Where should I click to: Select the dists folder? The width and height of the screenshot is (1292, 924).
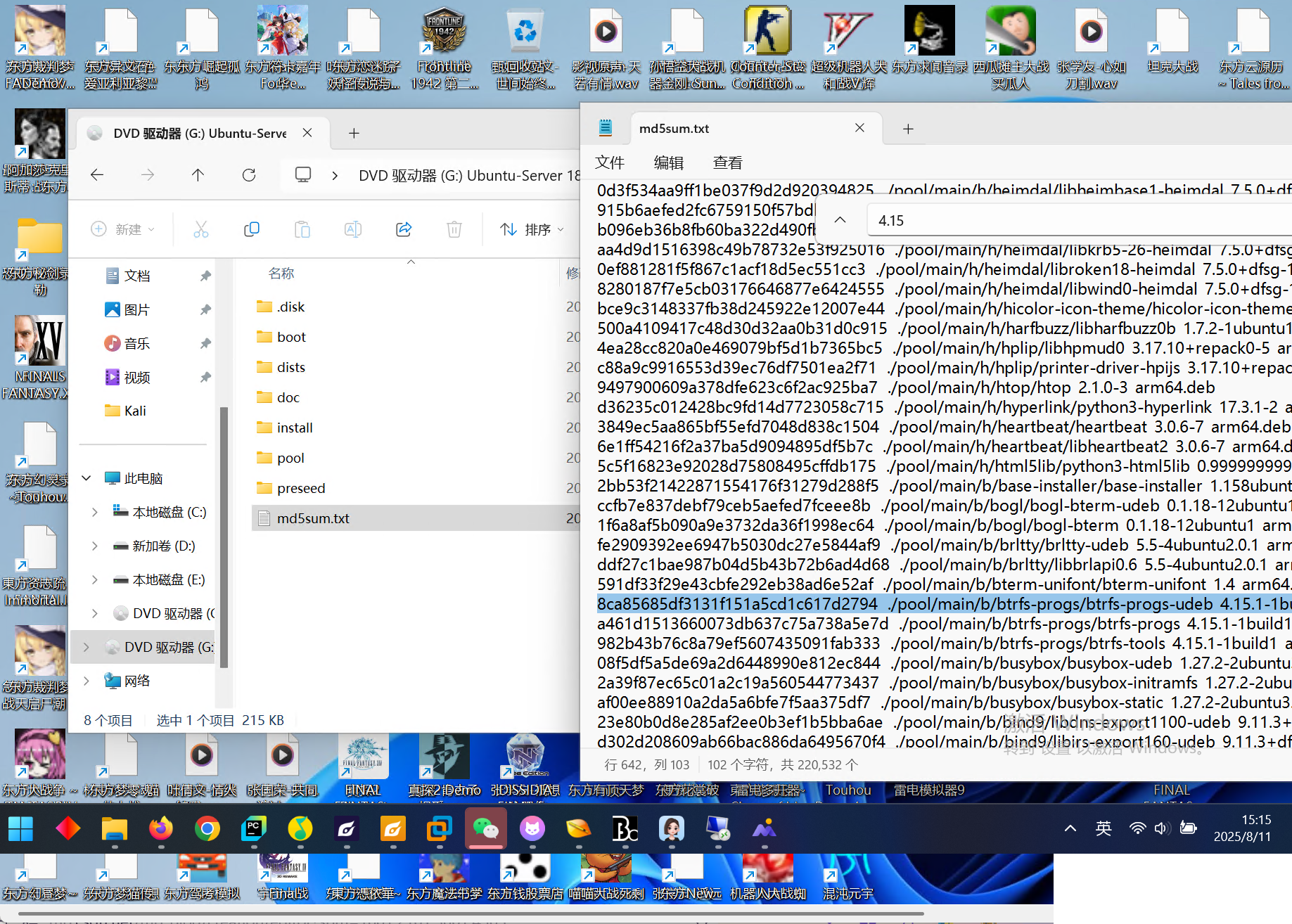pyautogui.click(x=415, y=367)
